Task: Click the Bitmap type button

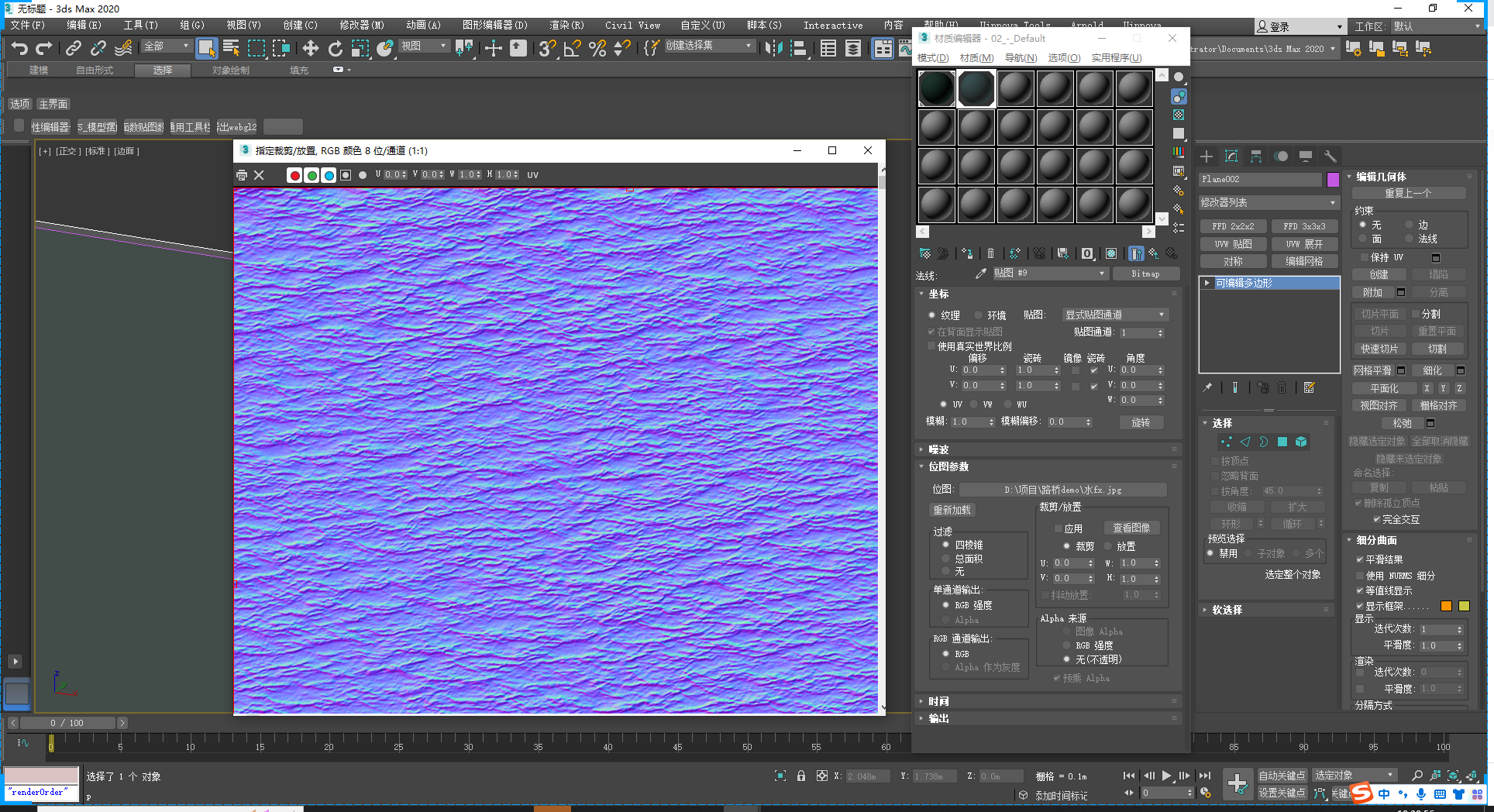Action: pos(1145,274)
